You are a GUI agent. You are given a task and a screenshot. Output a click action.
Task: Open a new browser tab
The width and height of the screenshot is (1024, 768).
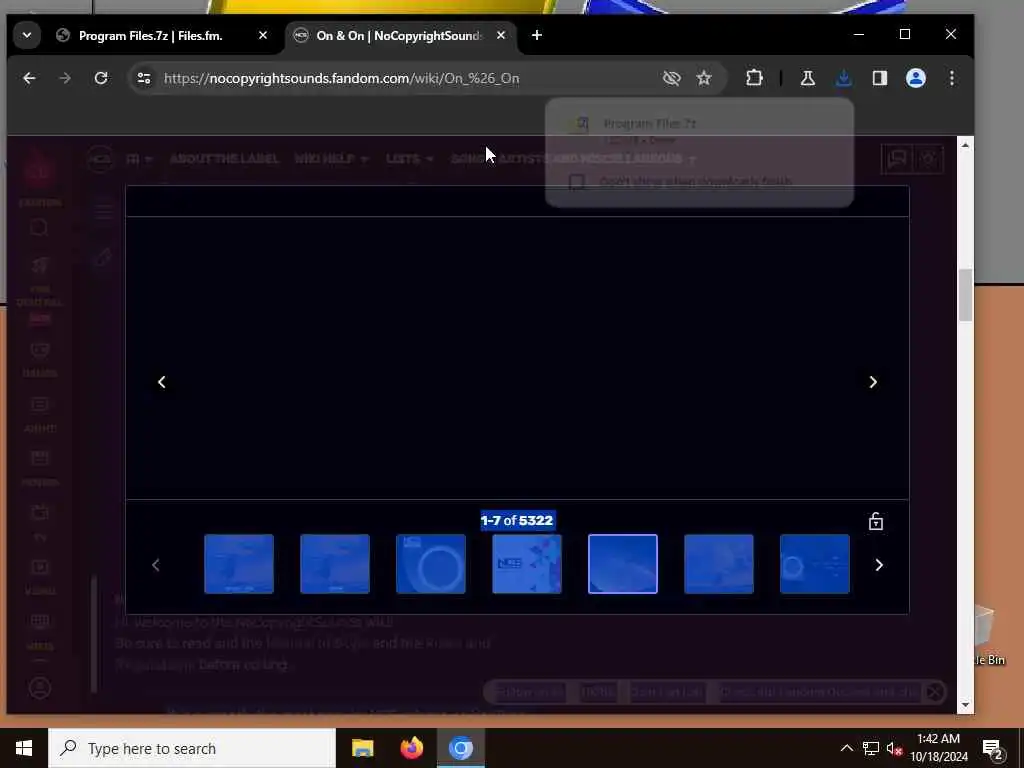(x=537, y=35)
